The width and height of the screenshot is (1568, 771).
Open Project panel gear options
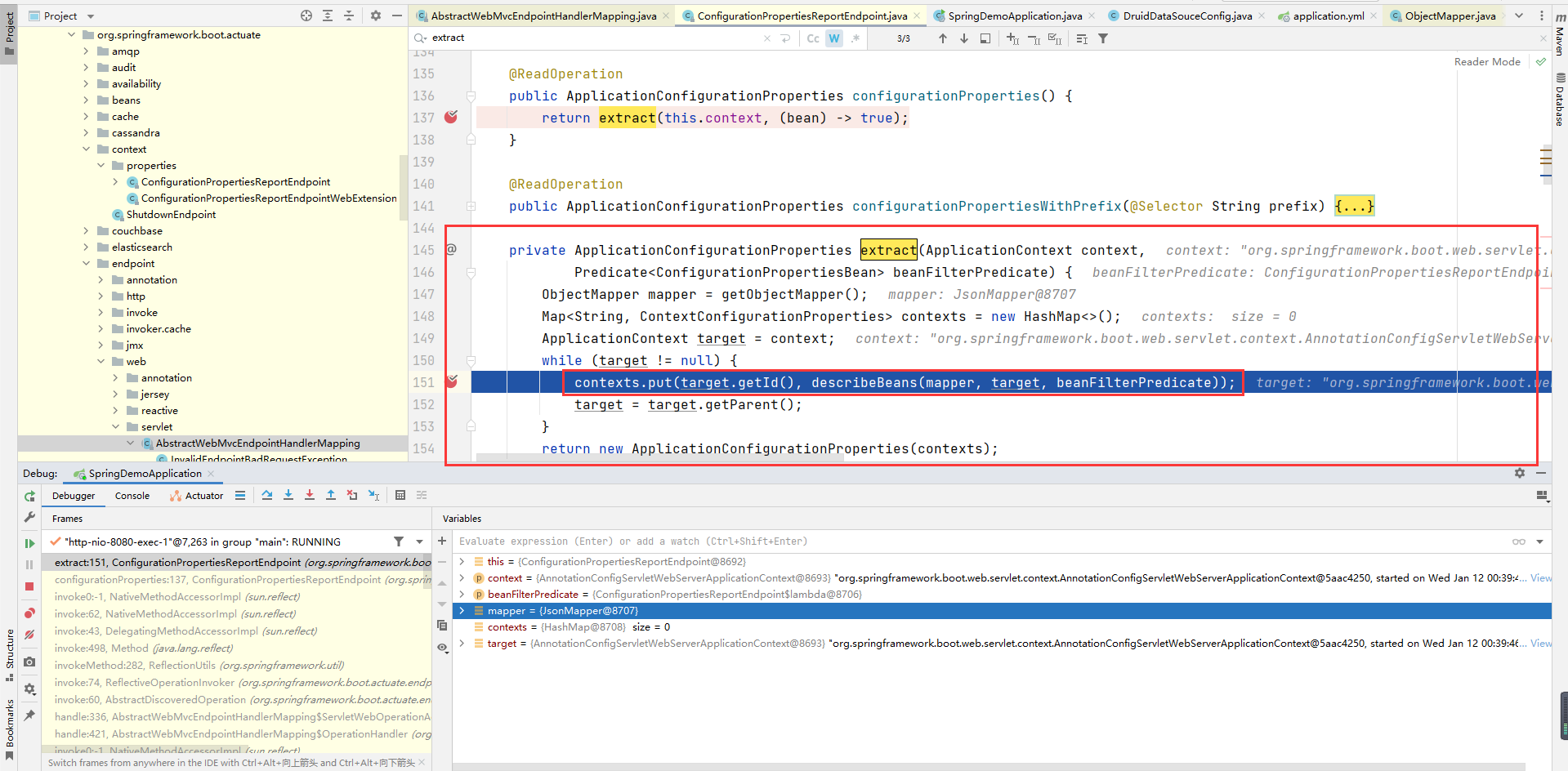(x=376, y=16)
